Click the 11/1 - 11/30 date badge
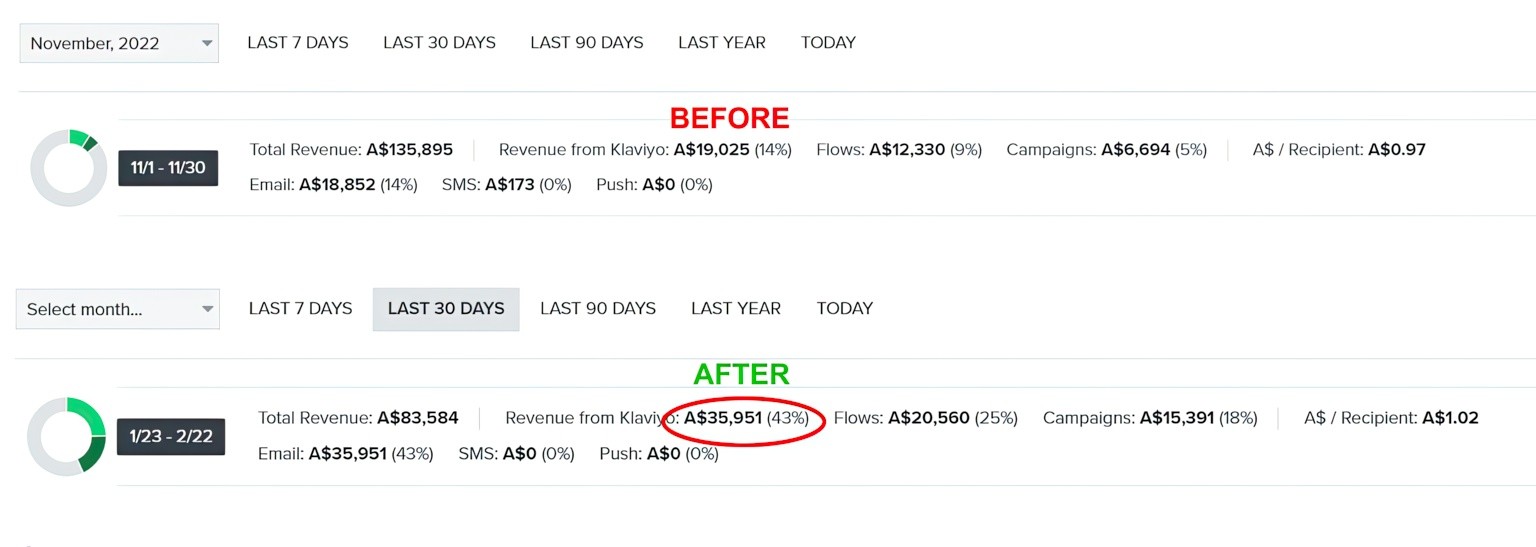 coord(168,168)
